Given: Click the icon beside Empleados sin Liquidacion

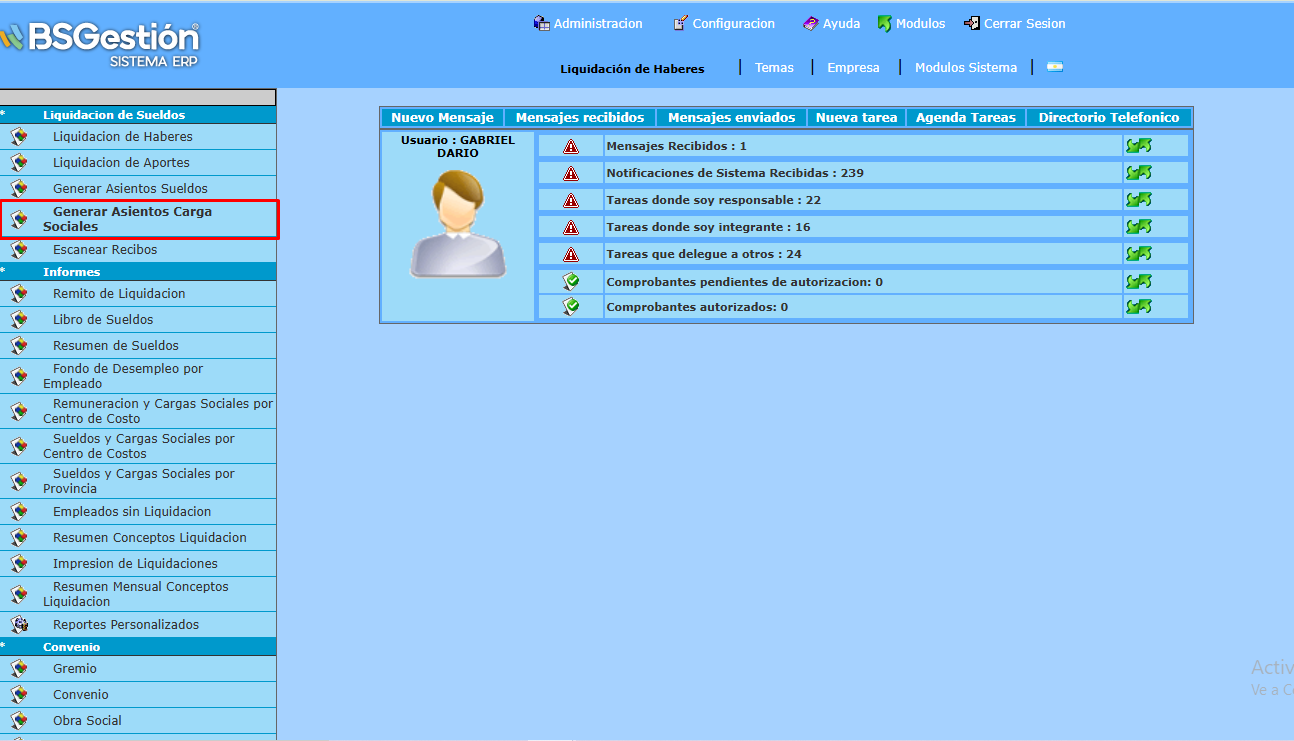Looking at the screenshot, I should 19,512.
